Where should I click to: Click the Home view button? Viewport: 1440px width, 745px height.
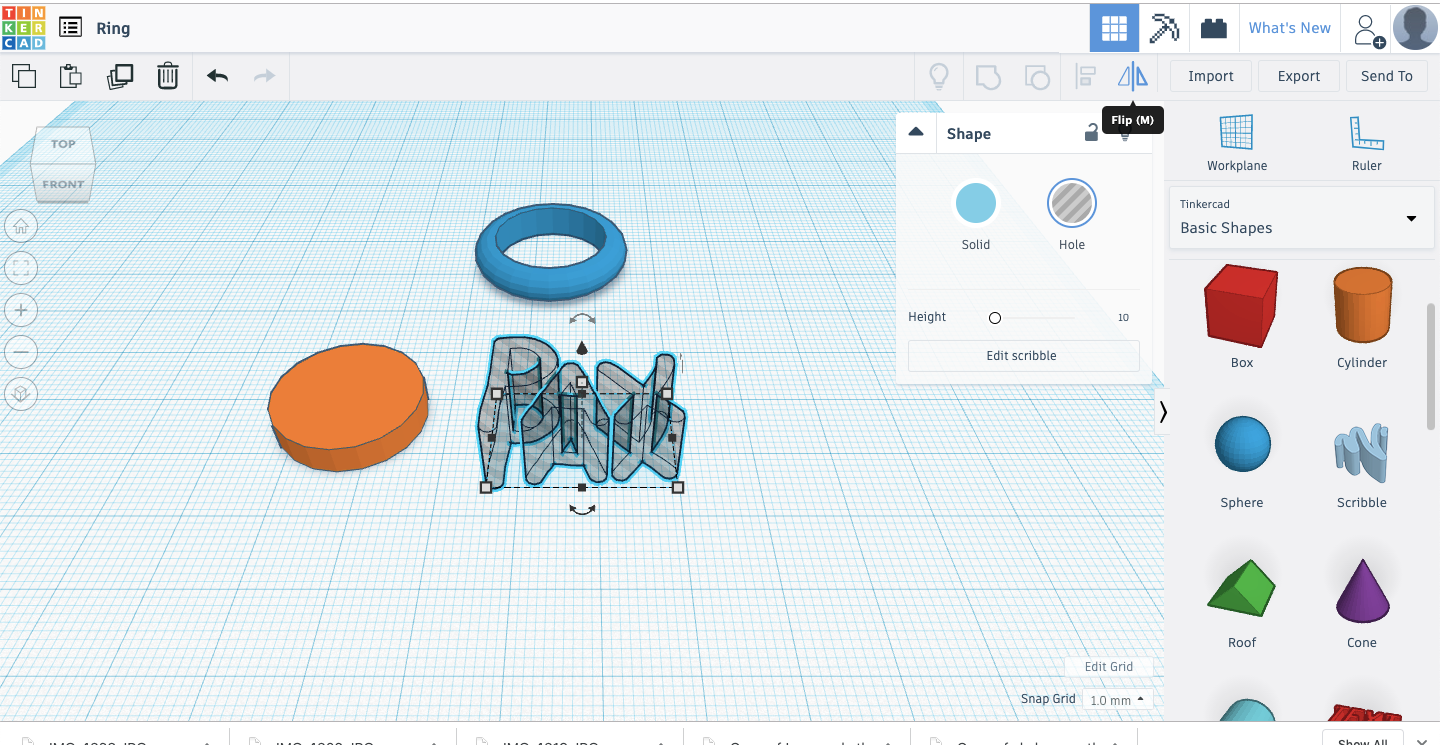[21, 227]
